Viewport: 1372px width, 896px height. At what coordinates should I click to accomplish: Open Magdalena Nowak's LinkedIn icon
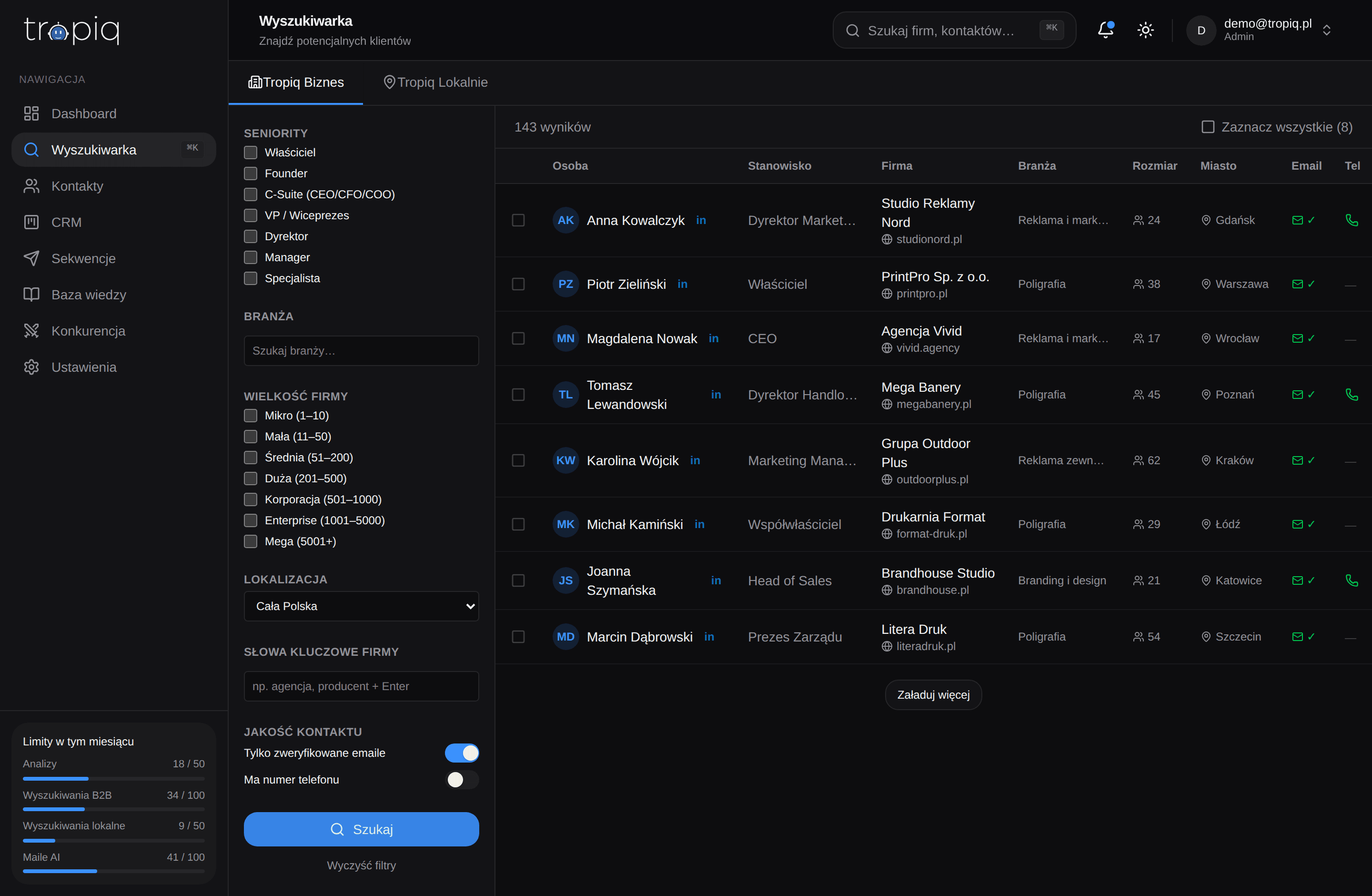pos(714,338)
